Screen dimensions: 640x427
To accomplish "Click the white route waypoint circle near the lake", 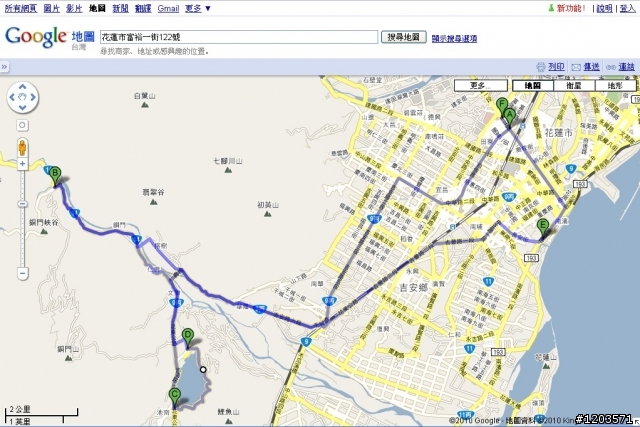I will tap(203, 369).
